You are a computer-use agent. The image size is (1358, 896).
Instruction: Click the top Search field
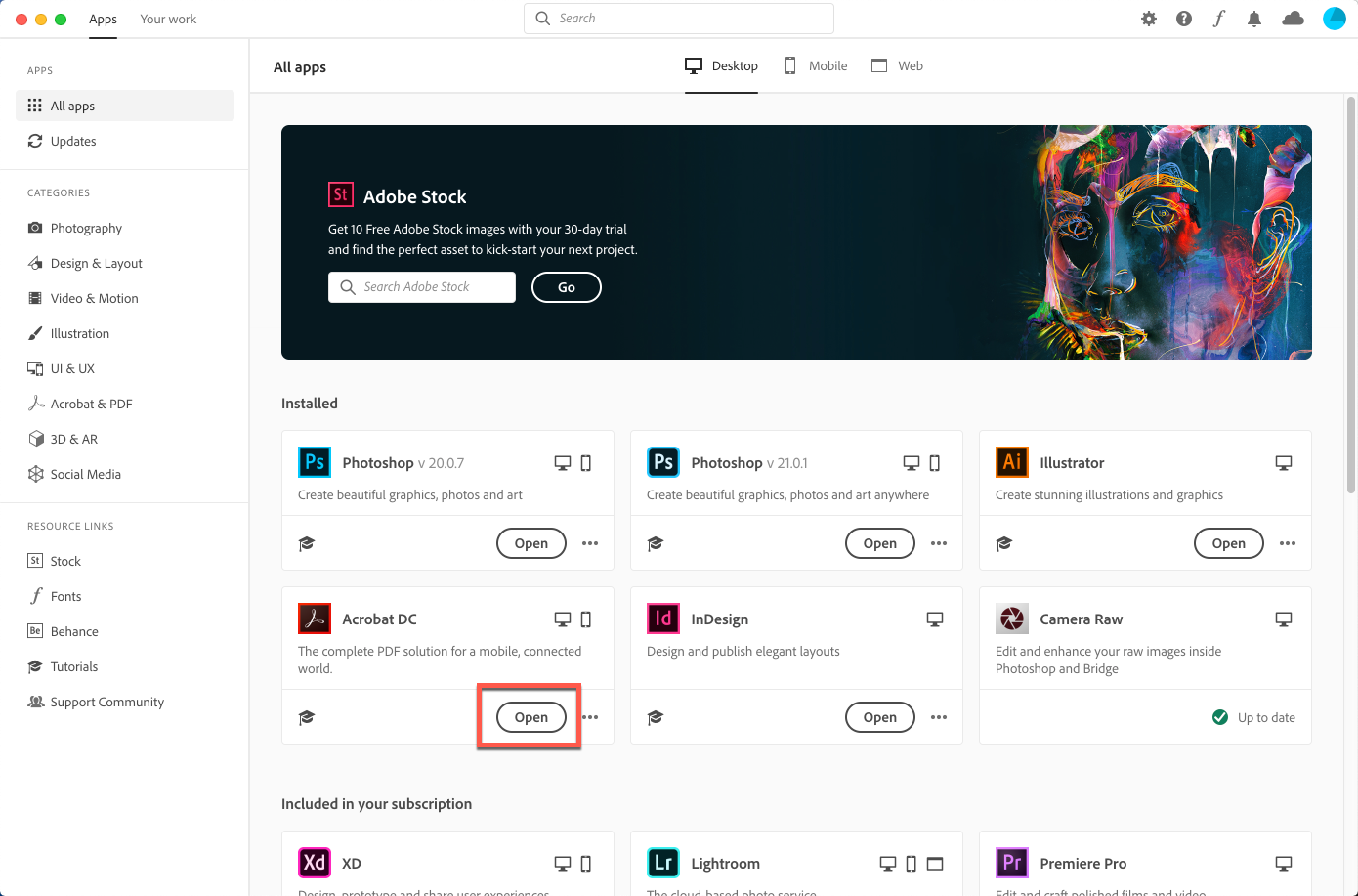pos(679,19)
